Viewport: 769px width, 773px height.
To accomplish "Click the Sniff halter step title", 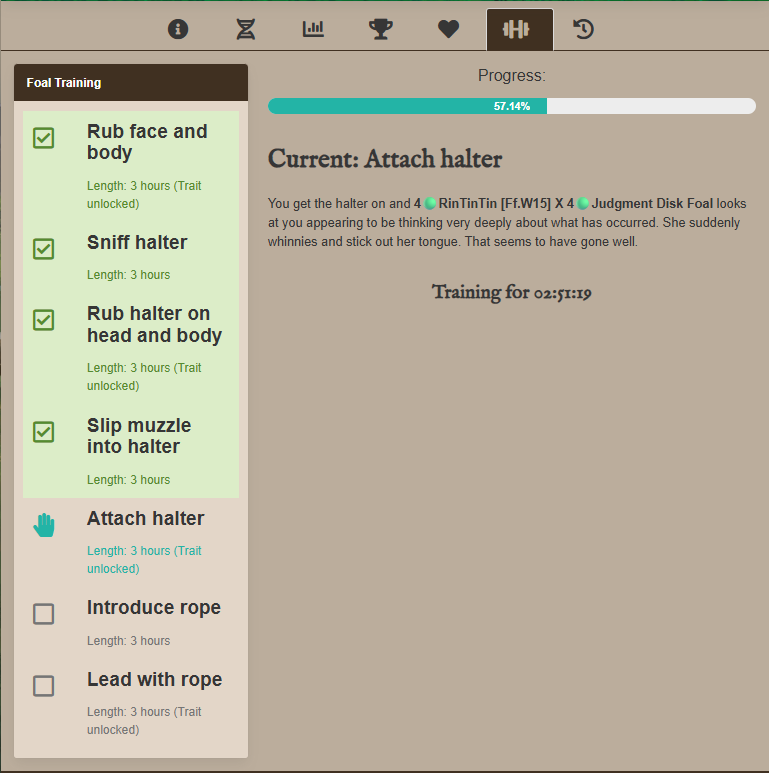I will point(137,243).
